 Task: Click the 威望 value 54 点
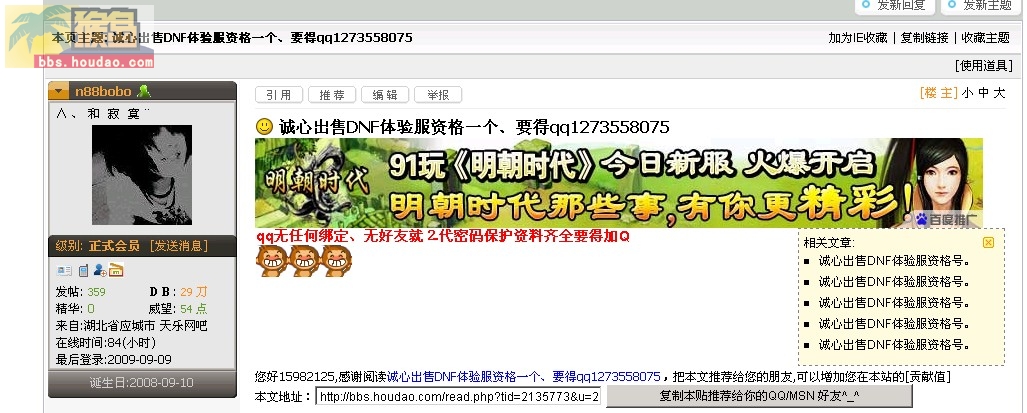[193, 309]
